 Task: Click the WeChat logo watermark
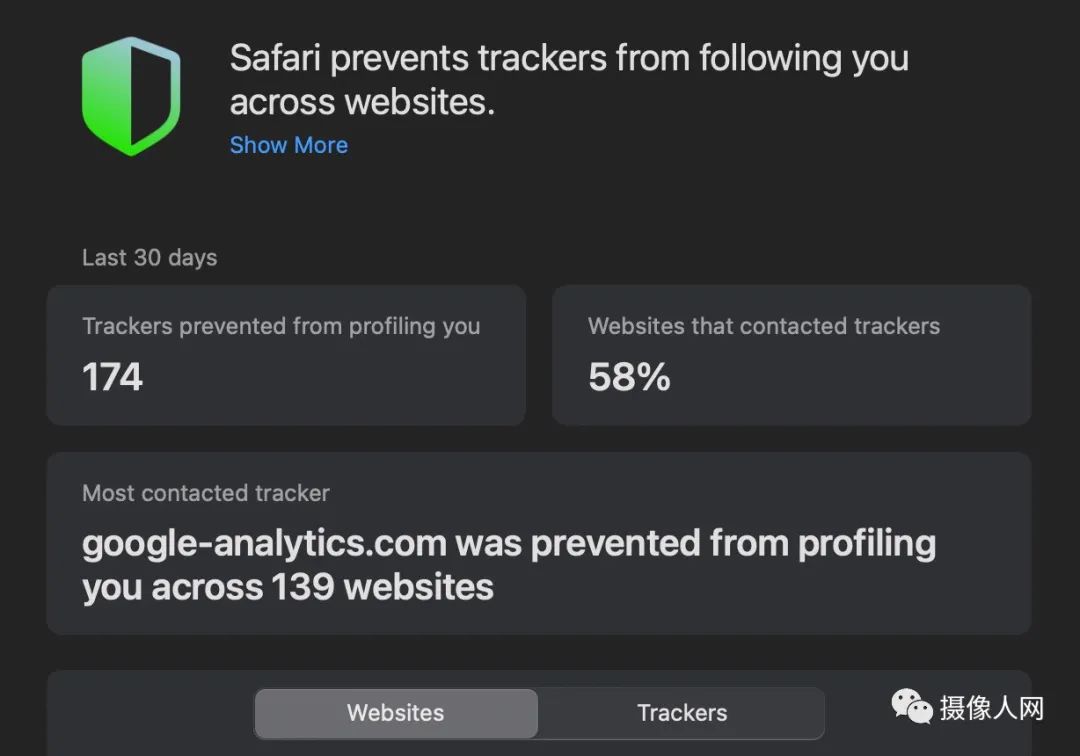click(x=911, y=706)
